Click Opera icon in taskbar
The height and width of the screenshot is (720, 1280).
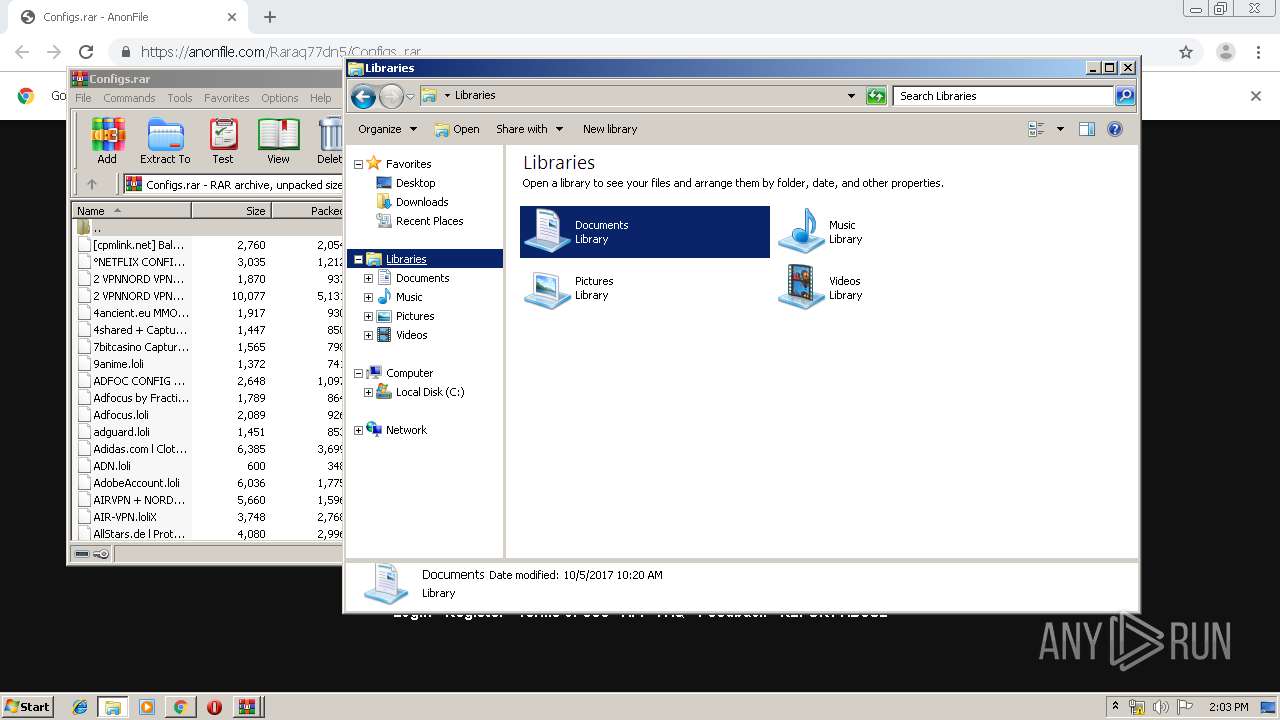point(214,707)
